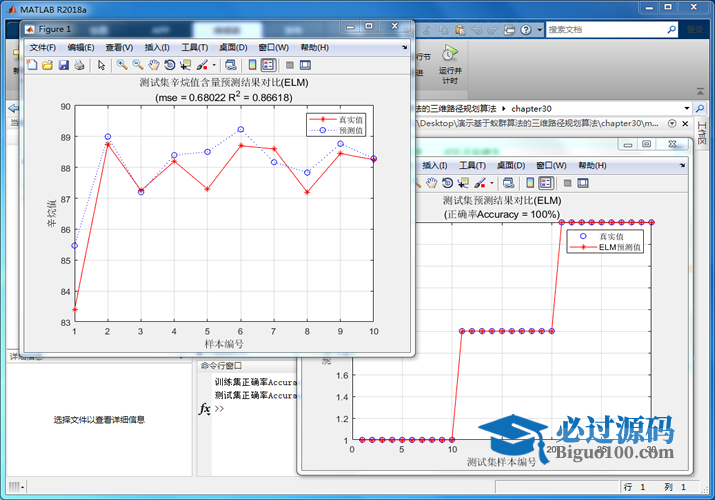Insert Colorbar icon in second figure
The width and height of the screenshot is (715, 500).
click(x=530, y=183)
